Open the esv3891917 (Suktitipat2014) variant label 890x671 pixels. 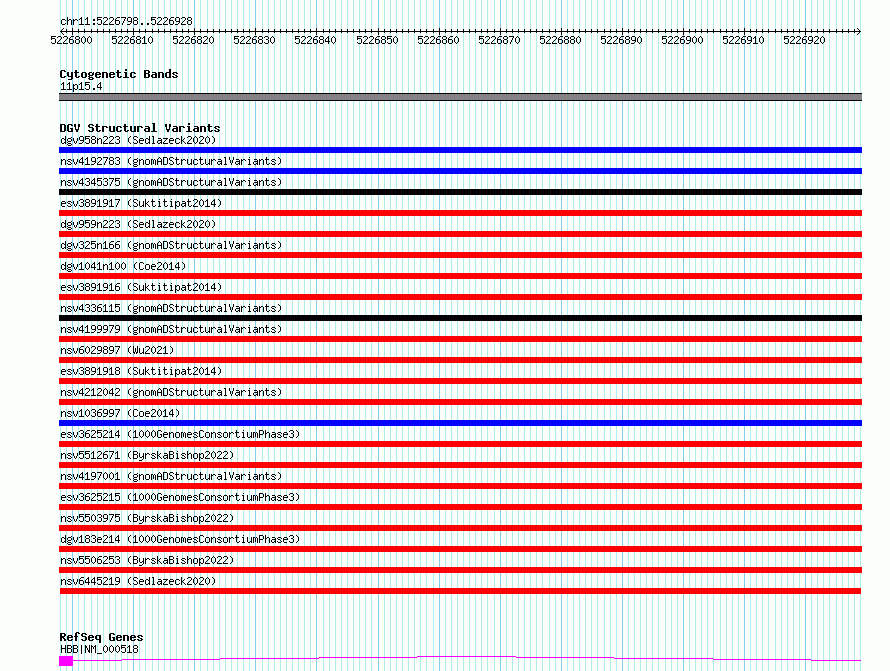[x=141, y=203]
